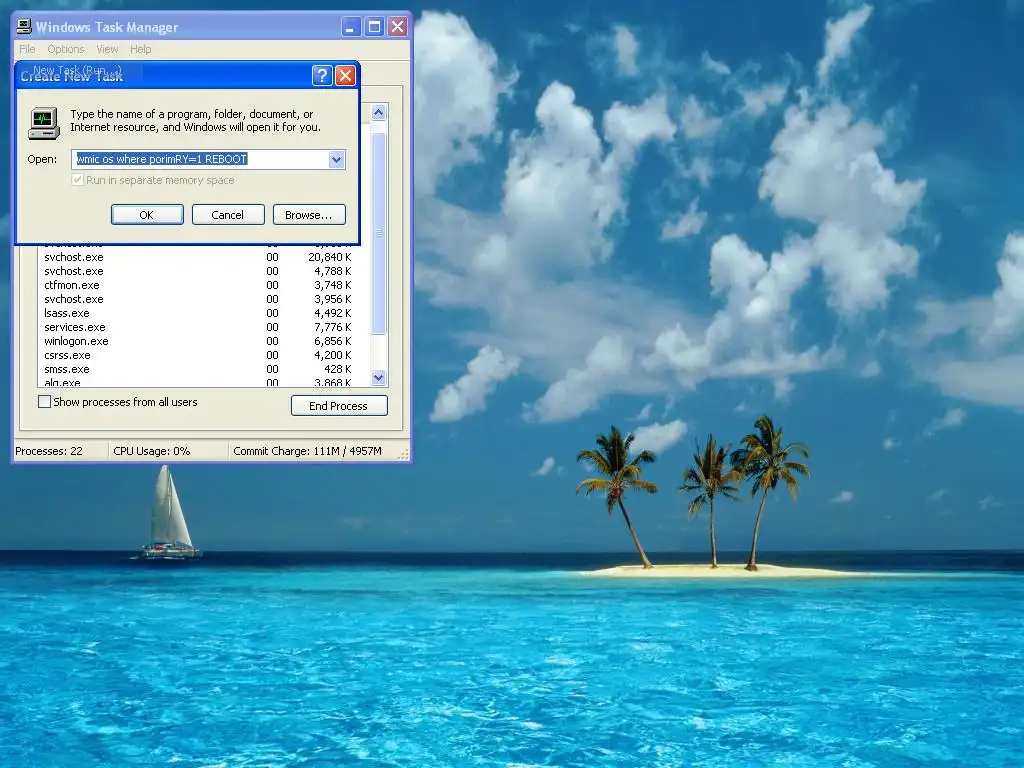Click the Open command text field
Screen dimensions: 1024x768
(200, 159)
